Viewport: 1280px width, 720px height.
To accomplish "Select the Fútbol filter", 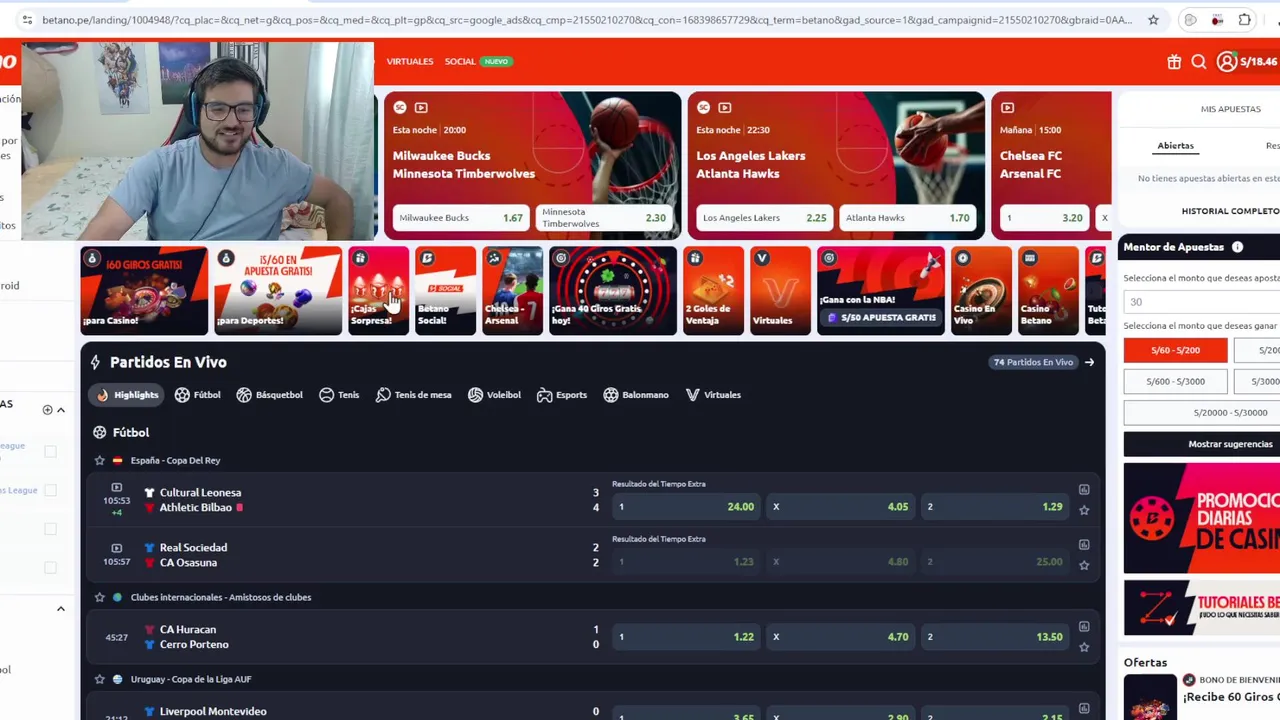I will pos(197,395).
